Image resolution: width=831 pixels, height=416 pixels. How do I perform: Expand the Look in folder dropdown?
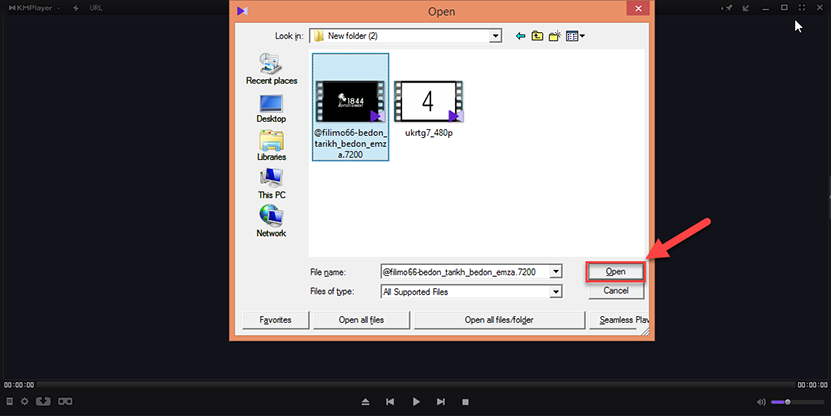495,36
